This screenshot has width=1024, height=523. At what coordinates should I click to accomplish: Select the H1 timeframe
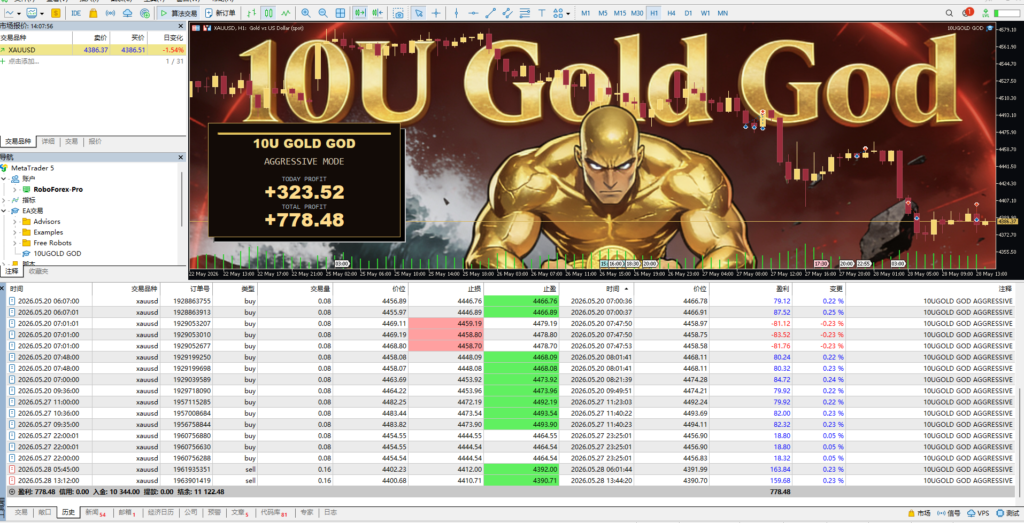point(654,13)
